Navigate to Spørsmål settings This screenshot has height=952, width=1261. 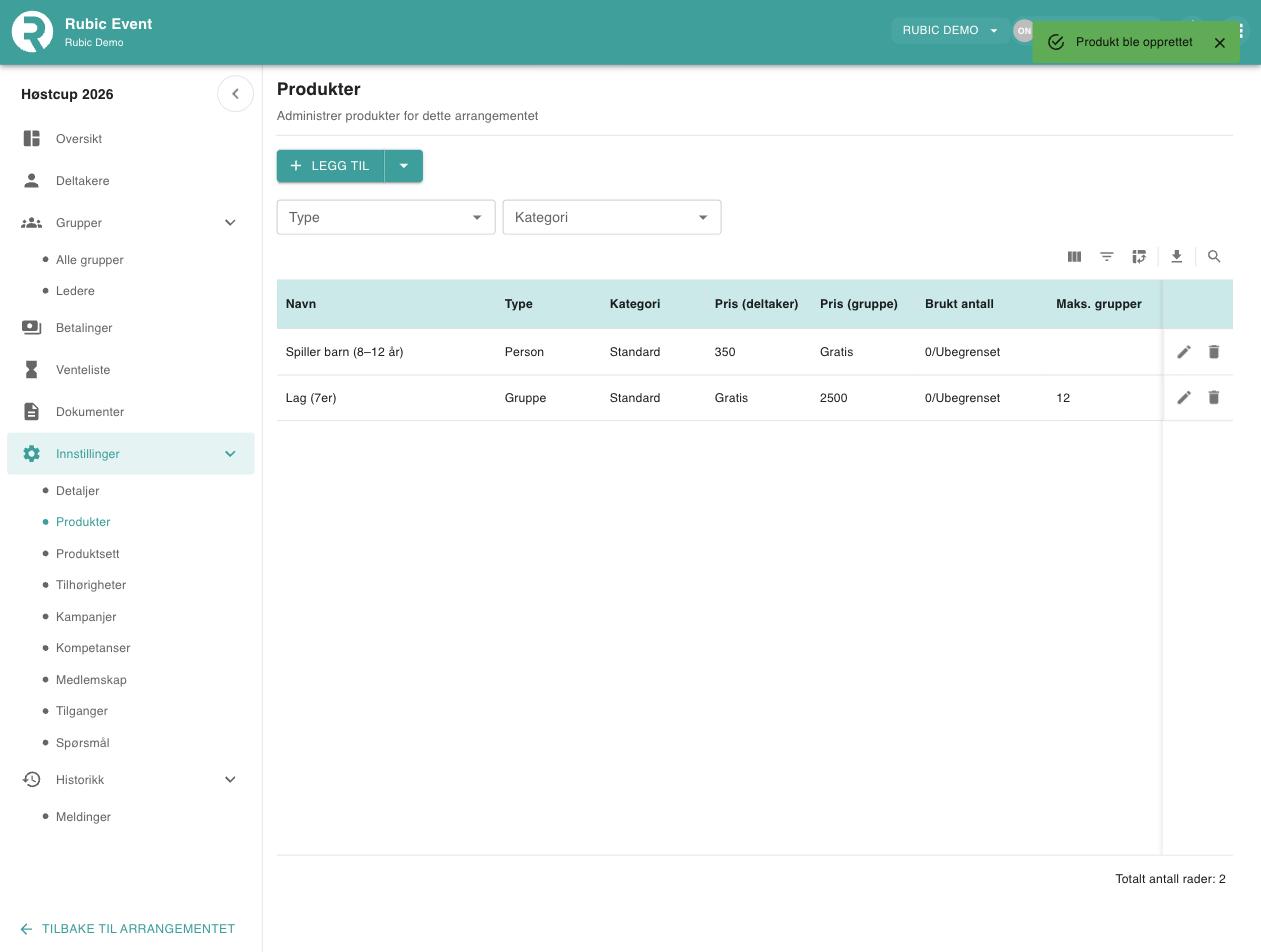pos(83,743)
